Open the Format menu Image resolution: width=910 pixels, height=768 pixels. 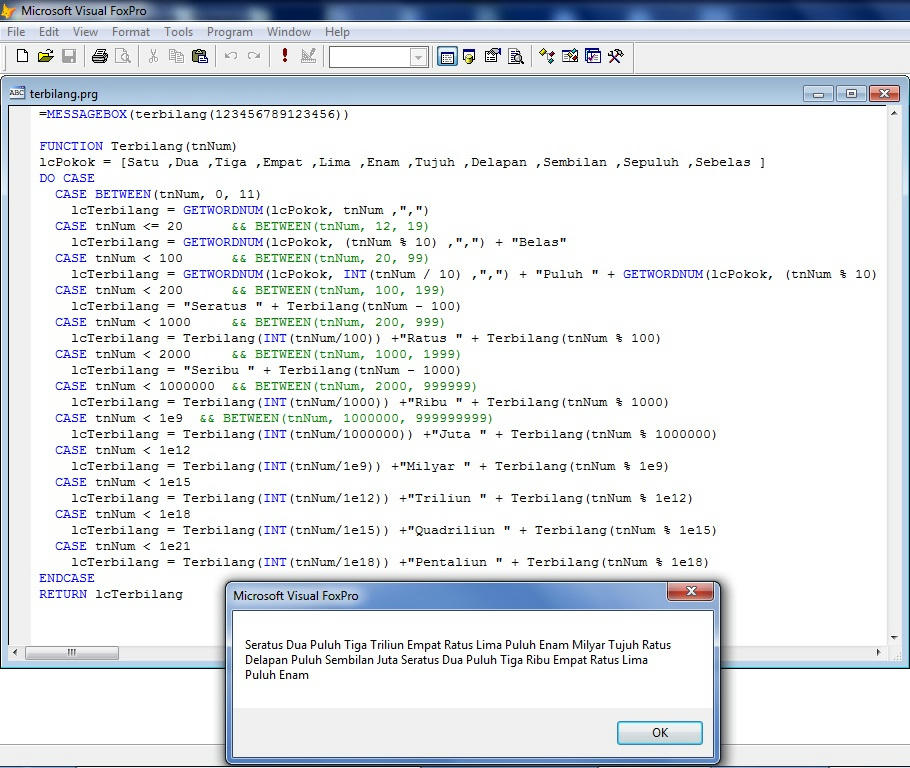pos(131,32)
